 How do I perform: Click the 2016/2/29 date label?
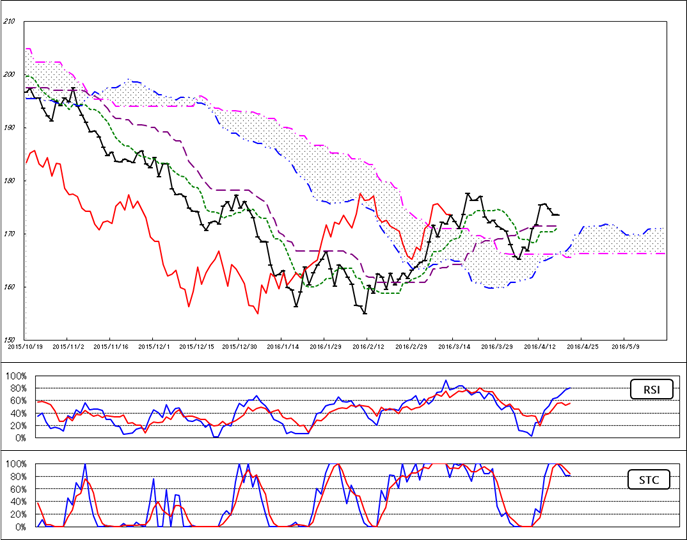click(x=411, y=347)
